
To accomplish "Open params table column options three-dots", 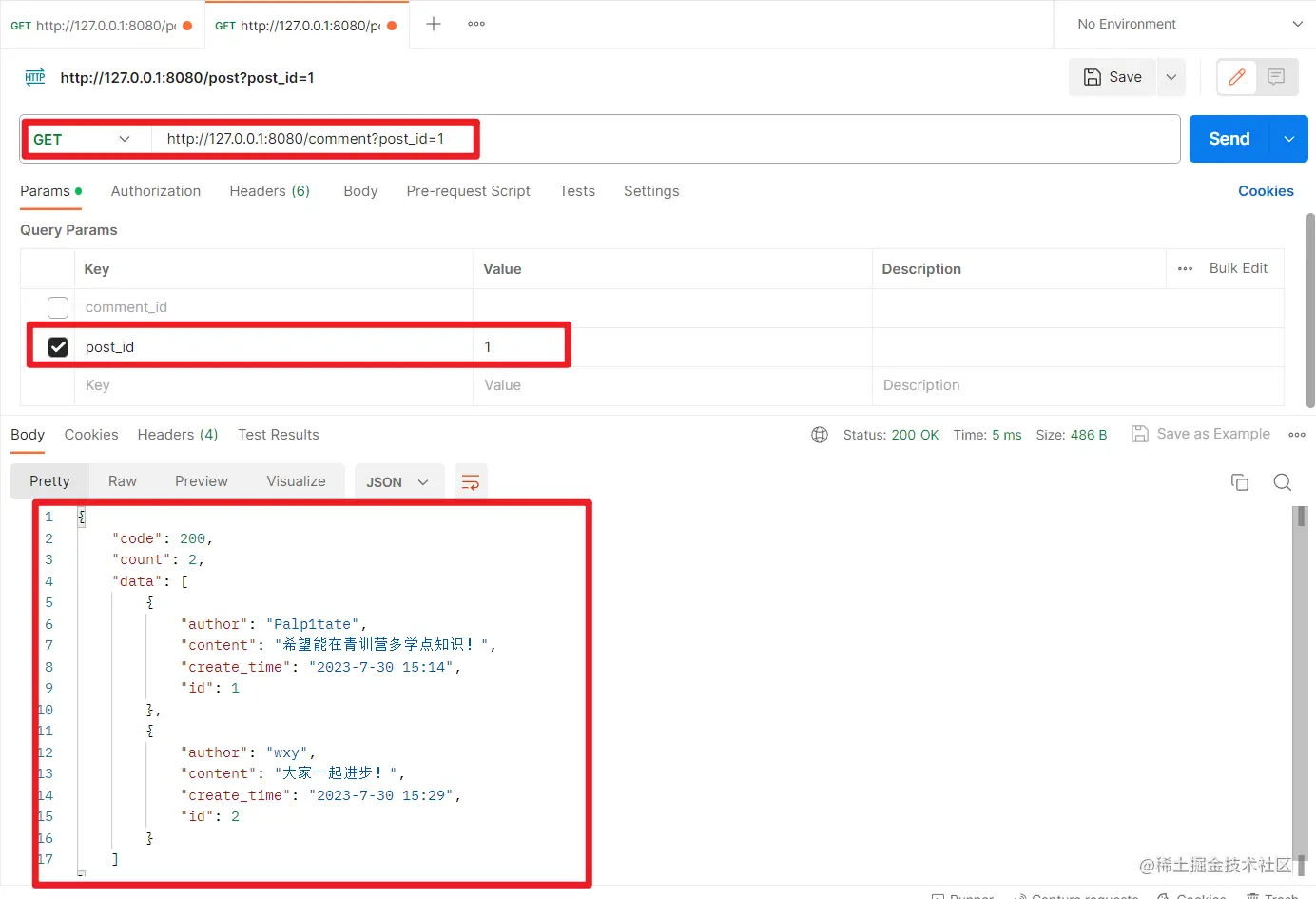I will click(1185, 269).
